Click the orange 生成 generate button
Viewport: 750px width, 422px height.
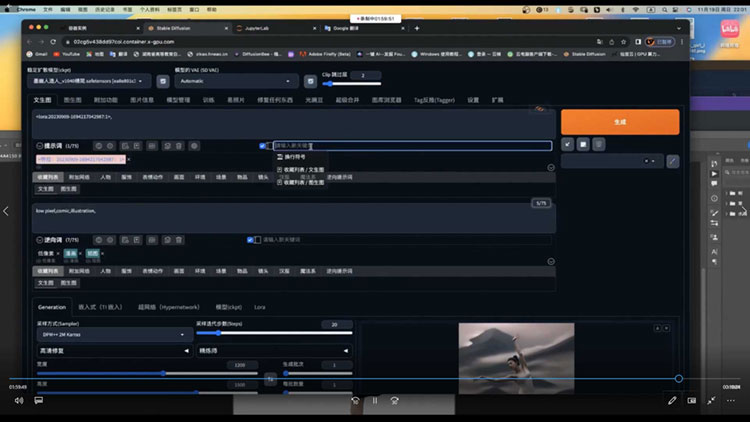pos(619,121)
